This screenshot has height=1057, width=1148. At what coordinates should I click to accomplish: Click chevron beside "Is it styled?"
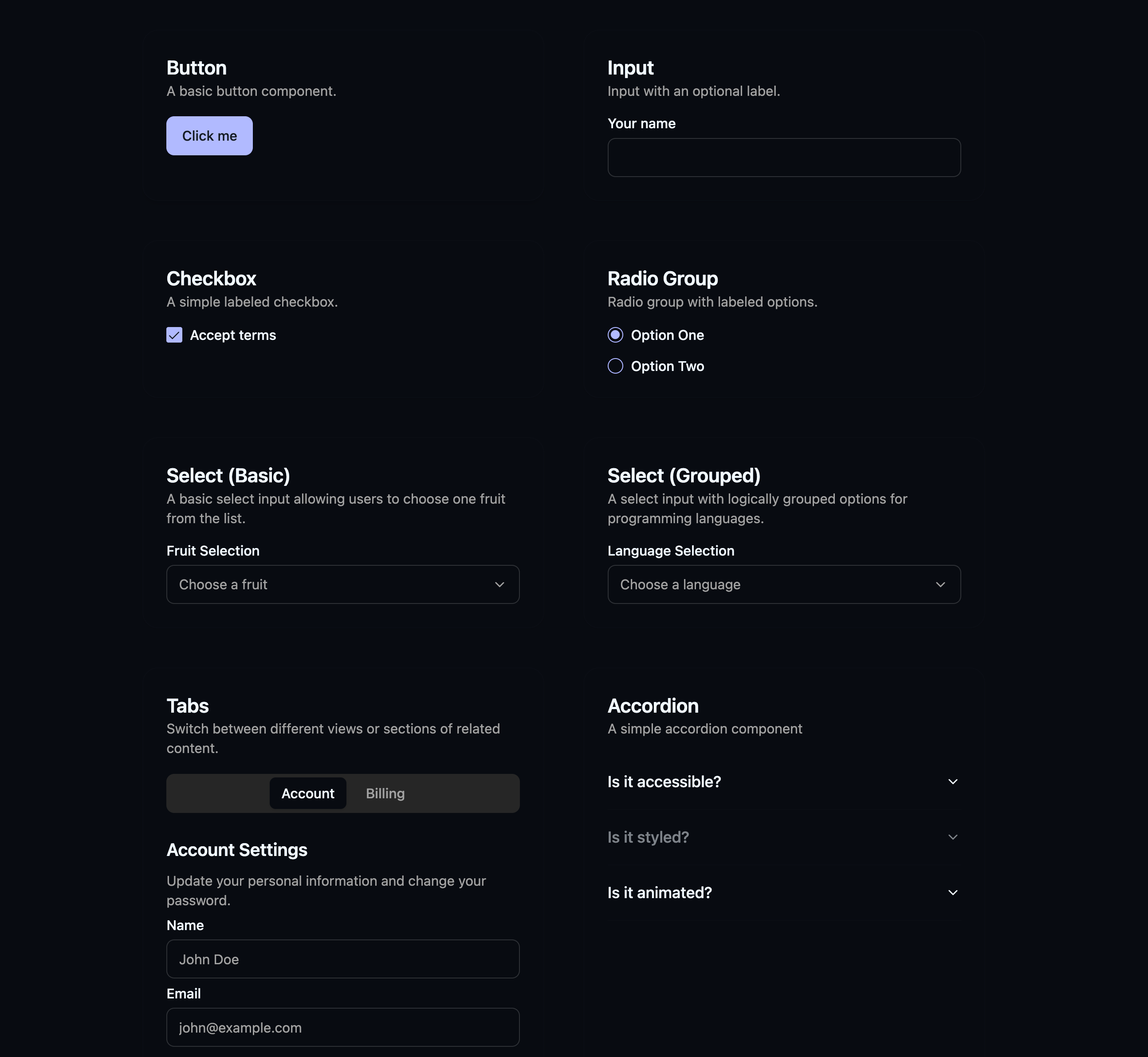(x=952, y=837)
